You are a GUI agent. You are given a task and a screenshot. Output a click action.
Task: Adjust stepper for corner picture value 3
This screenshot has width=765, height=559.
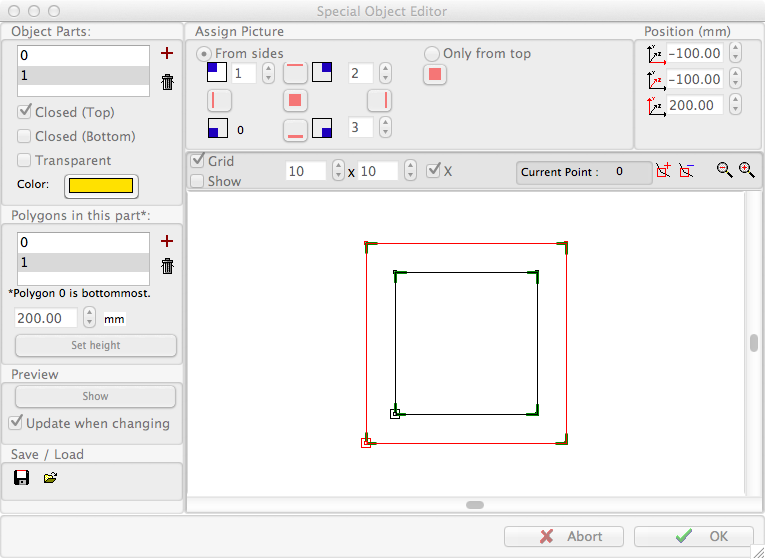(385, 128)
